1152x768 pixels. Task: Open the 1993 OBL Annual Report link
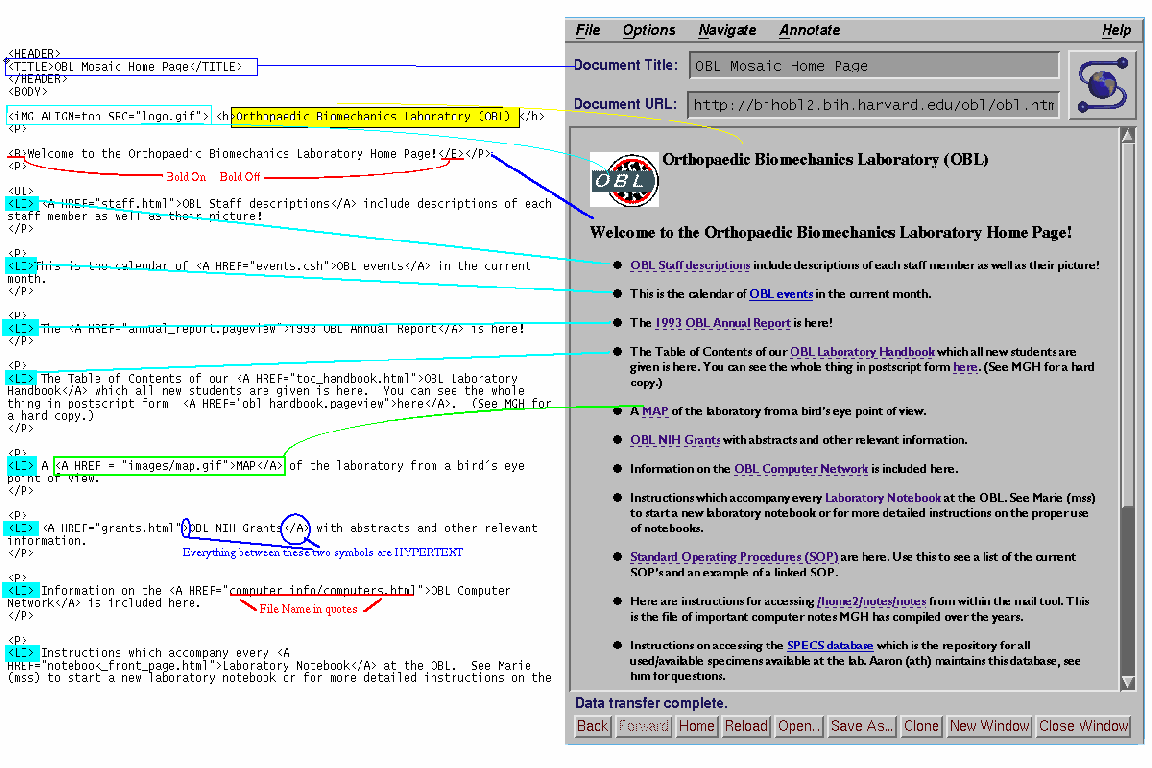pos(723,323)
